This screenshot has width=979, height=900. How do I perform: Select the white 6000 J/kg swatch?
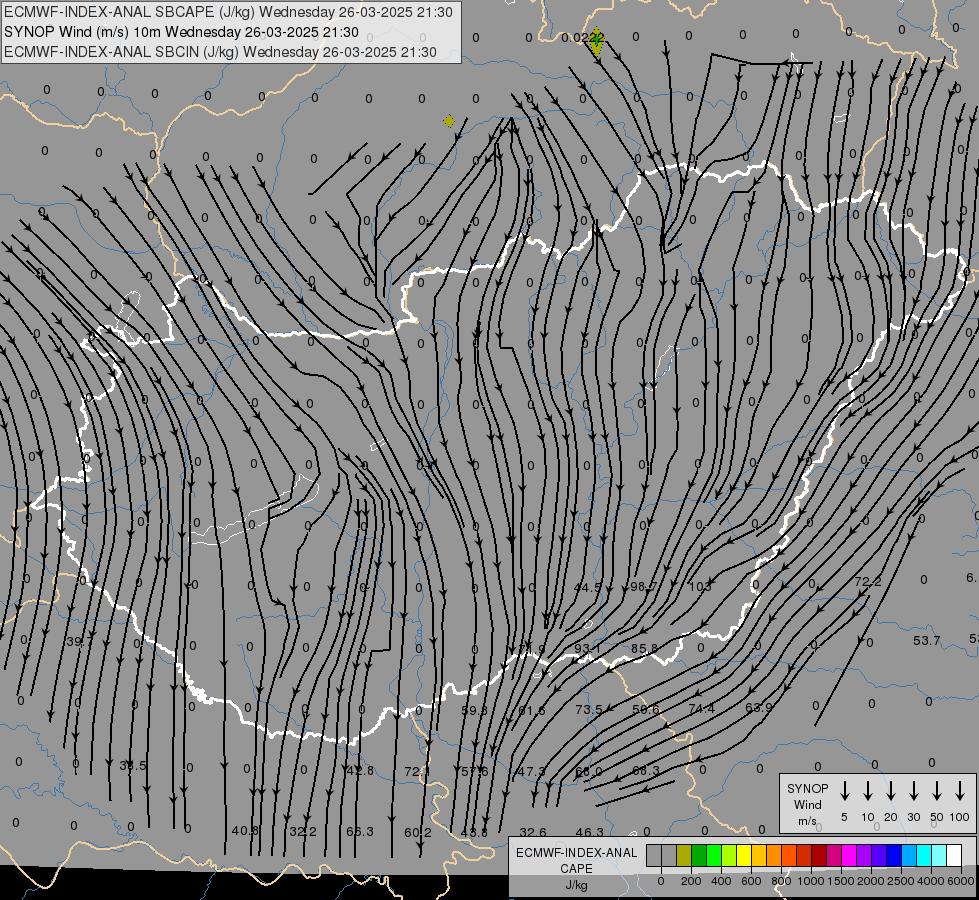954,856
